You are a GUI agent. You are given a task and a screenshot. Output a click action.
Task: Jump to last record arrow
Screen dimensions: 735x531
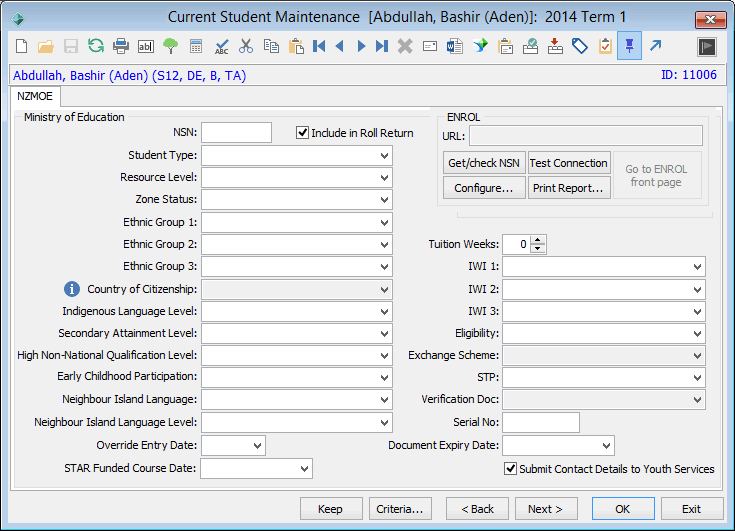click(x=382, y=46)
